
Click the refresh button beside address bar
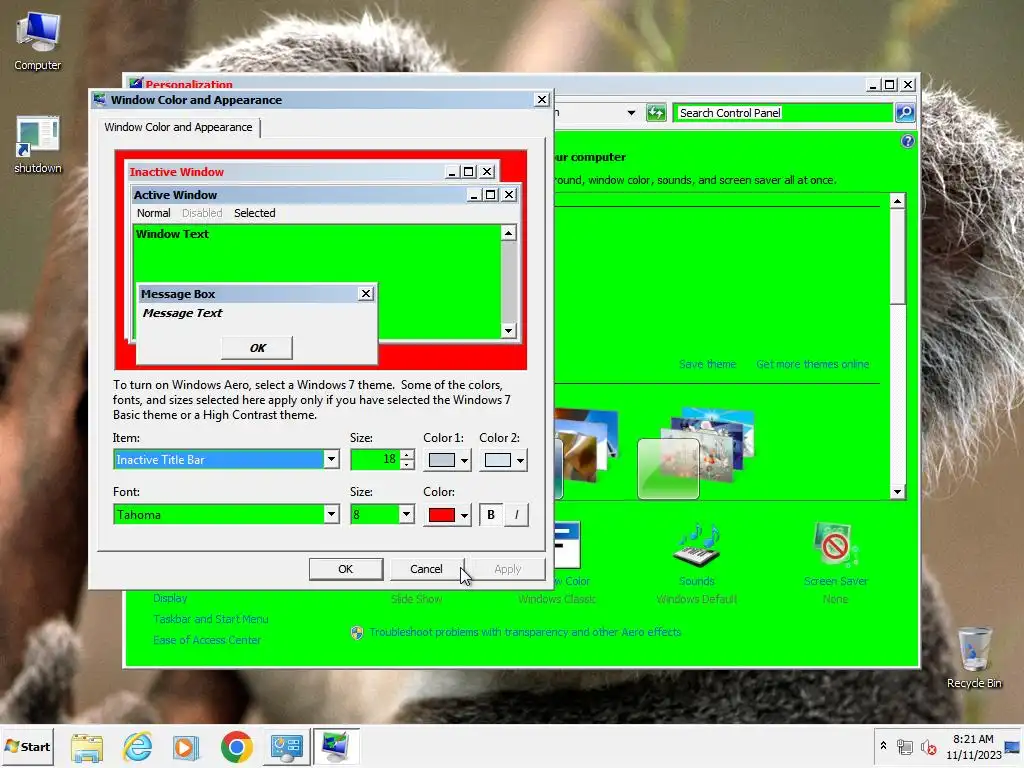[x=656, y=112]
